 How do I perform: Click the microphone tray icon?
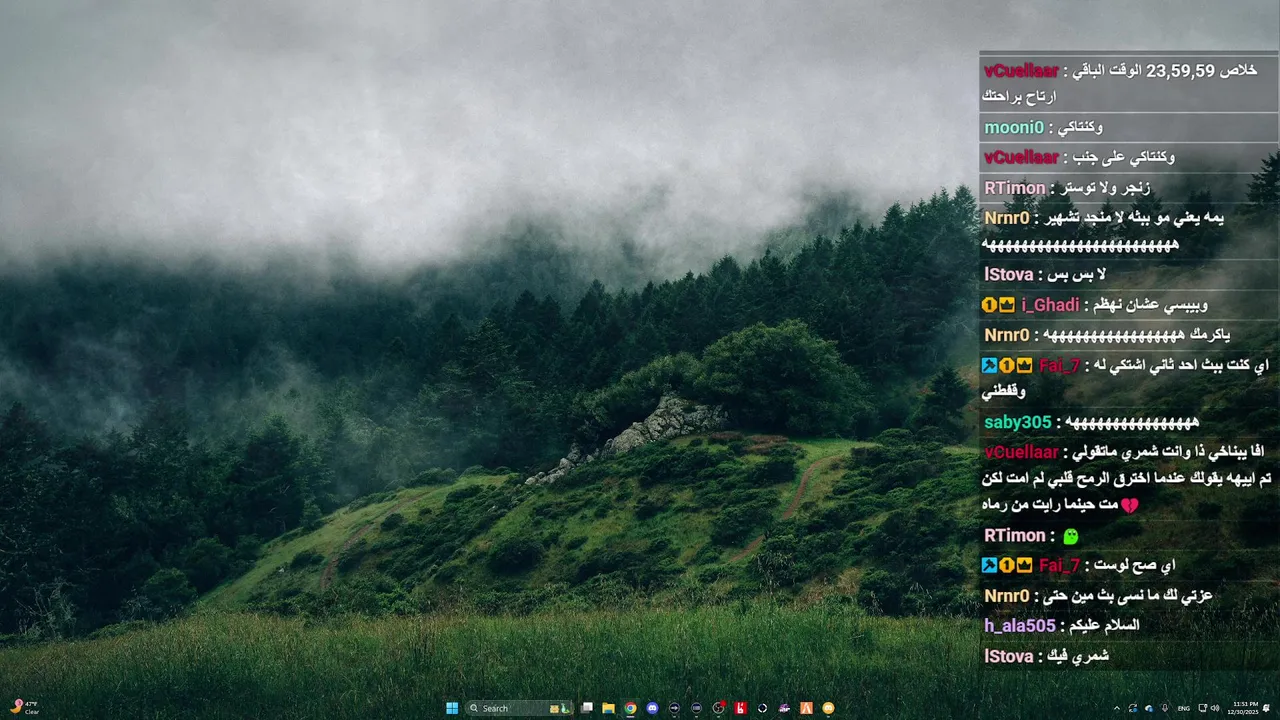click(x=1165, y=708)
